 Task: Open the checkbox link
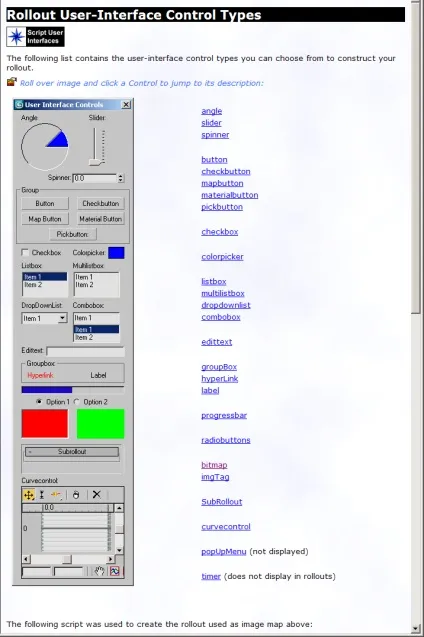coord(220,232)
